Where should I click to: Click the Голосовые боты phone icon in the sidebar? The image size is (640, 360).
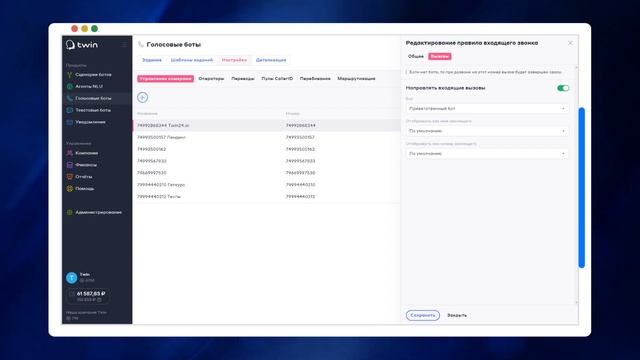pos(69,98)
